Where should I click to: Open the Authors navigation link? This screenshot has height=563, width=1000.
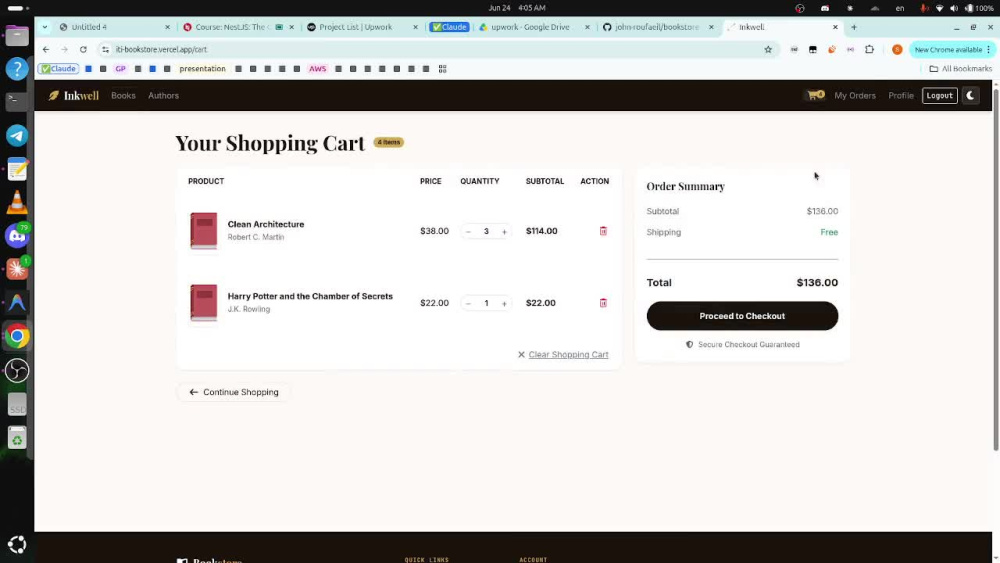pos(163,96)
